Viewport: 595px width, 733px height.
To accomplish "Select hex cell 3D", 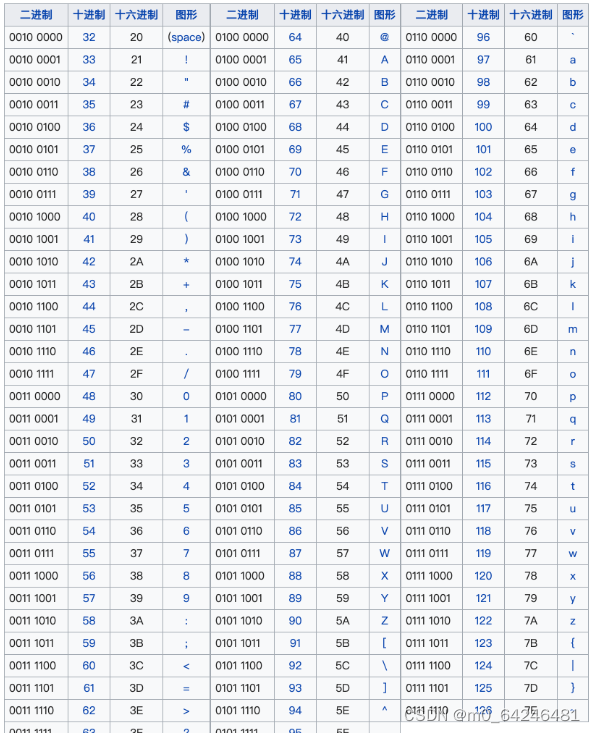I will point(136,688).
